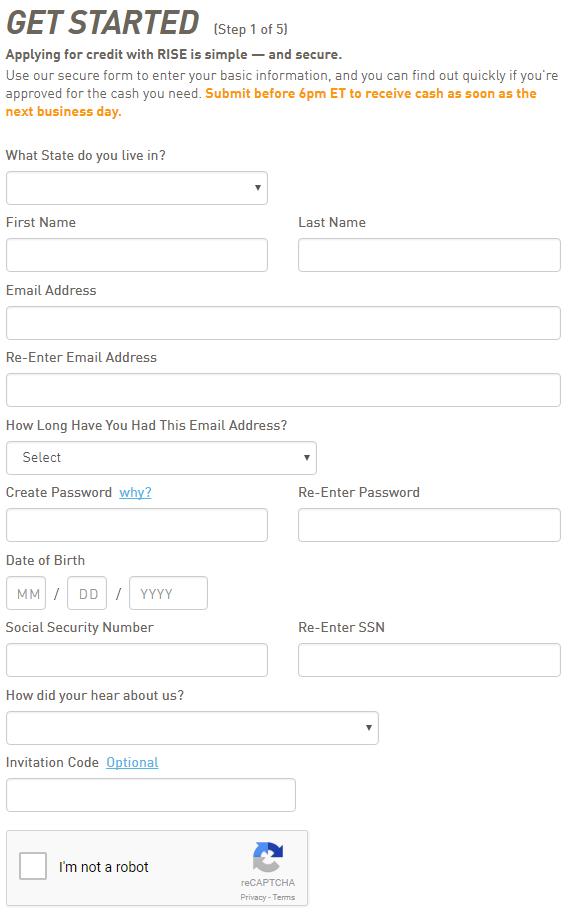Click the reCAPTCHA logo icon
The height and width of the screenshot is (908, 566).
point(268,857)
